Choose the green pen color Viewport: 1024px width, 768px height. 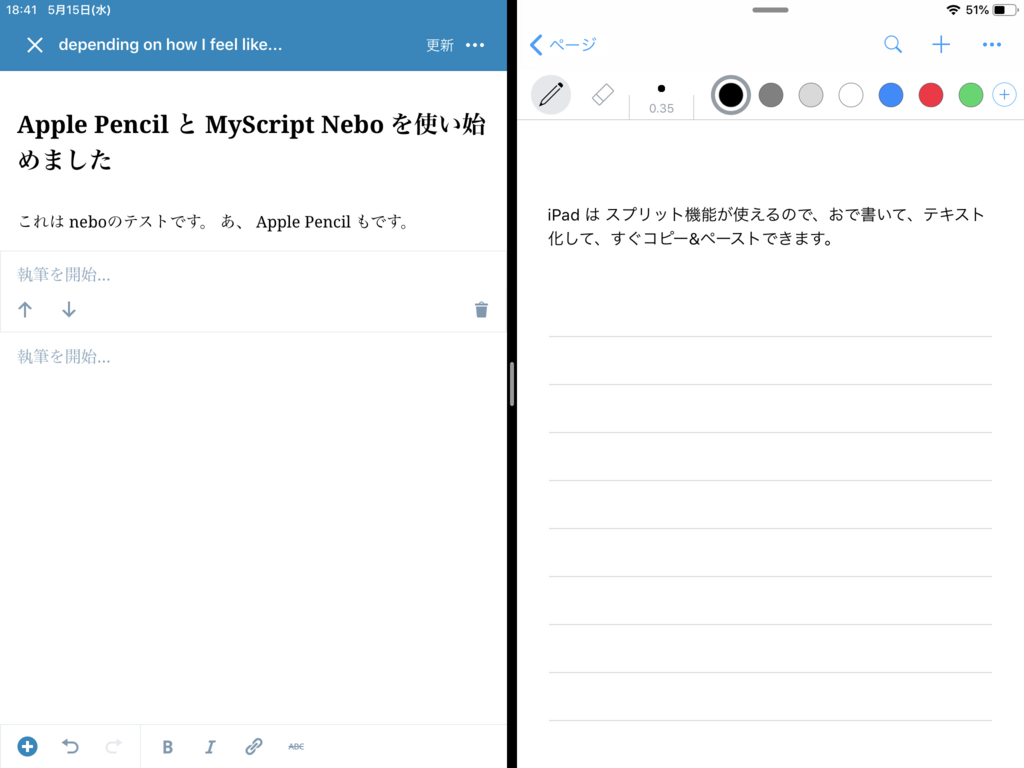[x=970, y=95]
